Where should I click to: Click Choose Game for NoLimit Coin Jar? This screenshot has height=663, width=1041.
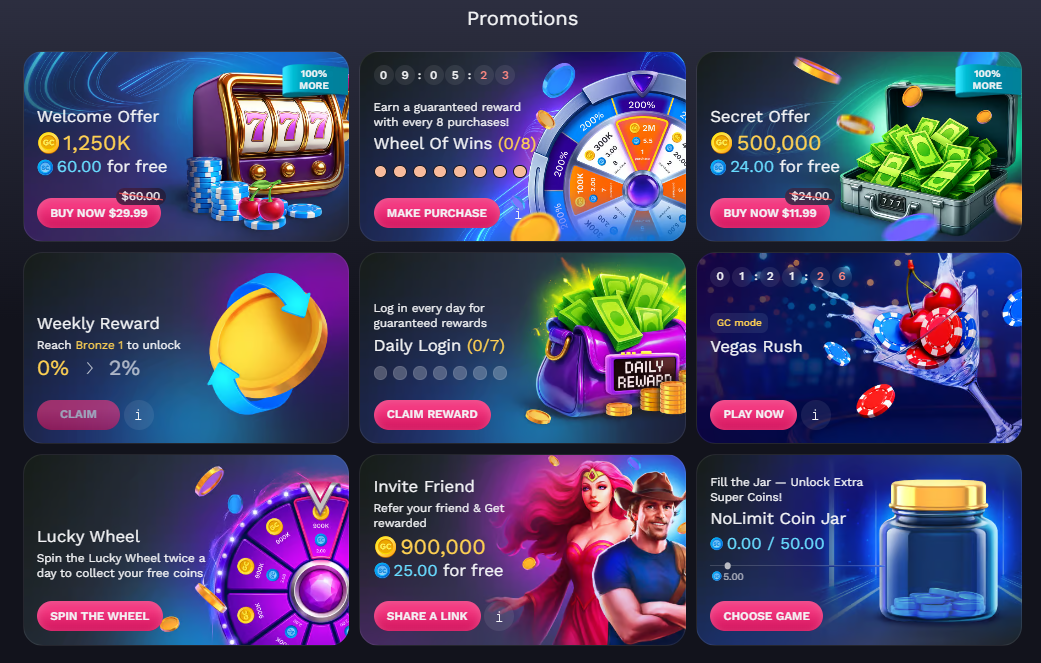[x=766, y=616]
